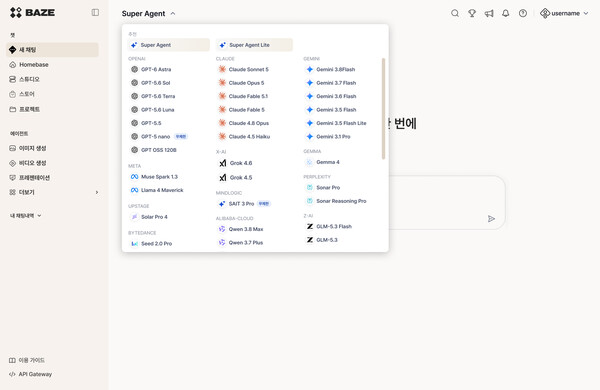Expand the 더보기 submenu arrow
This screenshot has height=390, width=600.
pyautogui.click(x=97, y=192)
